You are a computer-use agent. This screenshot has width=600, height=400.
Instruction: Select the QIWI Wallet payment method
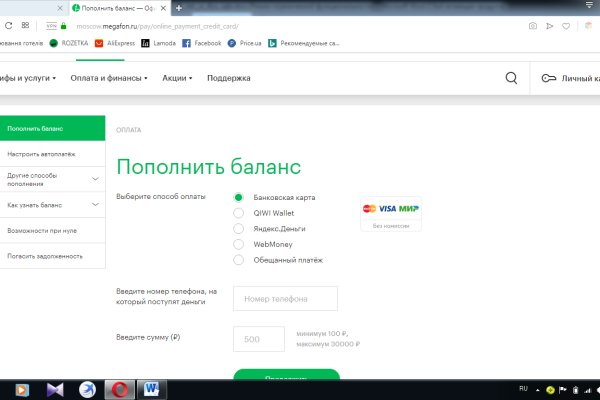pos(238,212)
